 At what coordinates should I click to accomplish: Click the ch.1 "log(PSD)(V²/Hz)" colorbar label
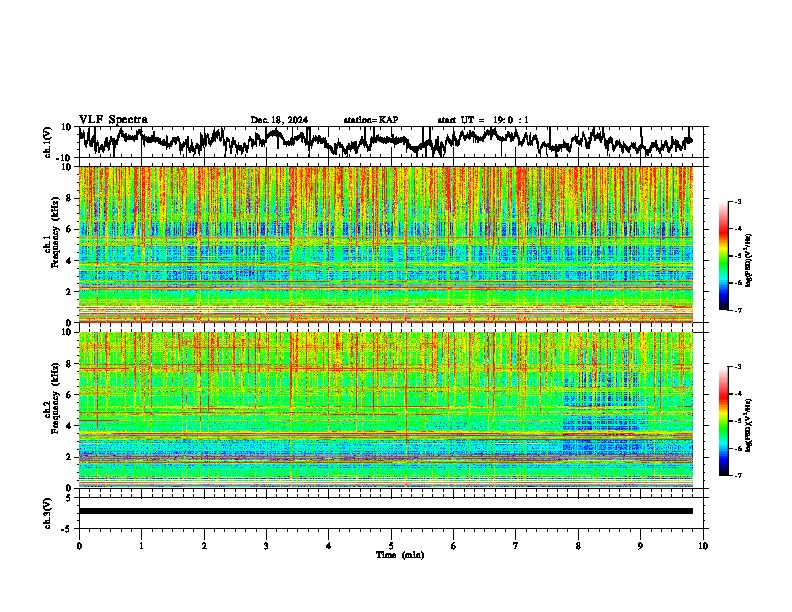(749, 261)
